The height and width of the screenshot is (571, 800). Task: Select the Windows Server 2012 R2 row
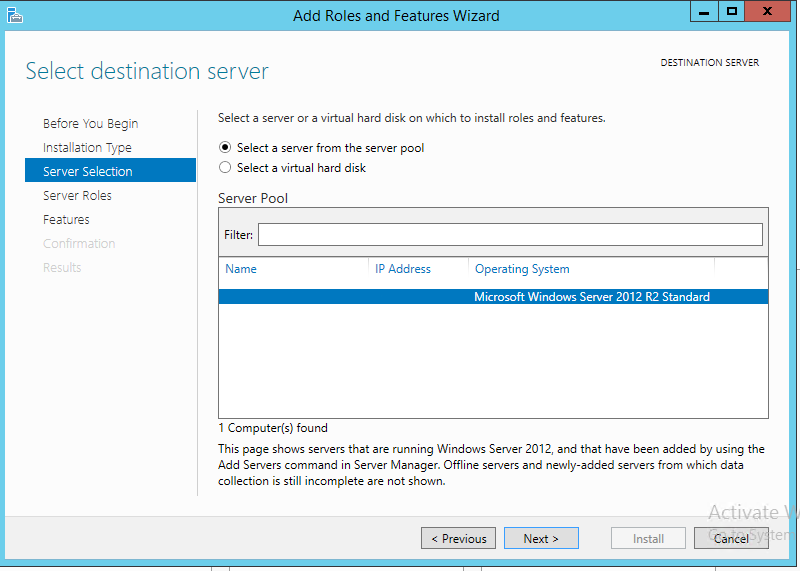(492, 297)
